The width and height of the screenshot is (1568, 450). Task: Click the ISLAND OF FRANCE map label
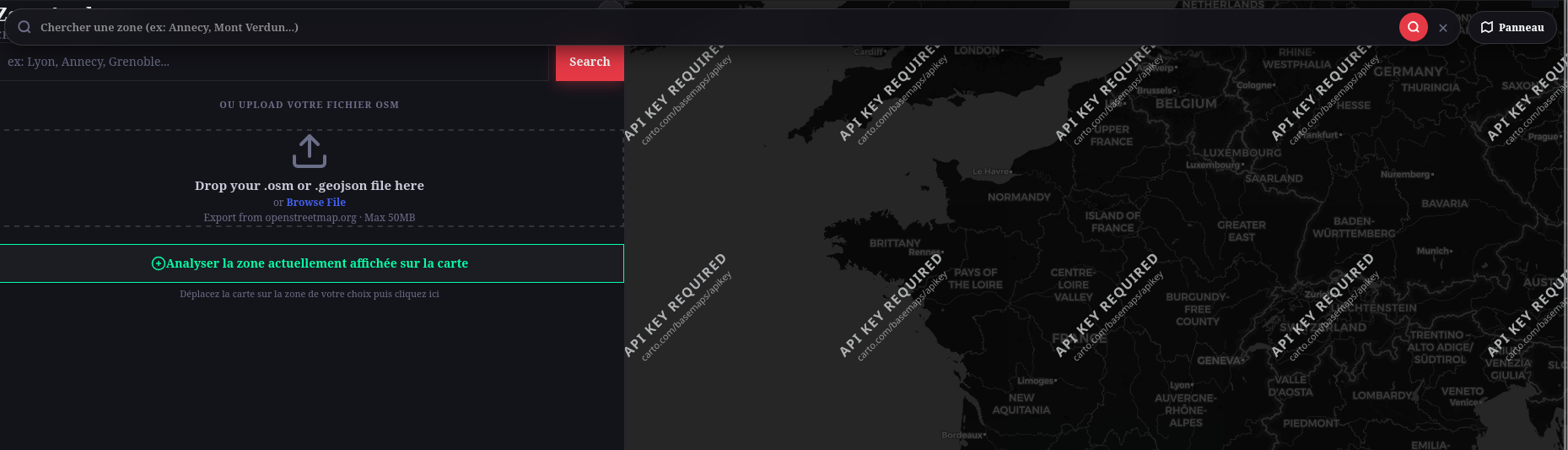click(1113, 222)
